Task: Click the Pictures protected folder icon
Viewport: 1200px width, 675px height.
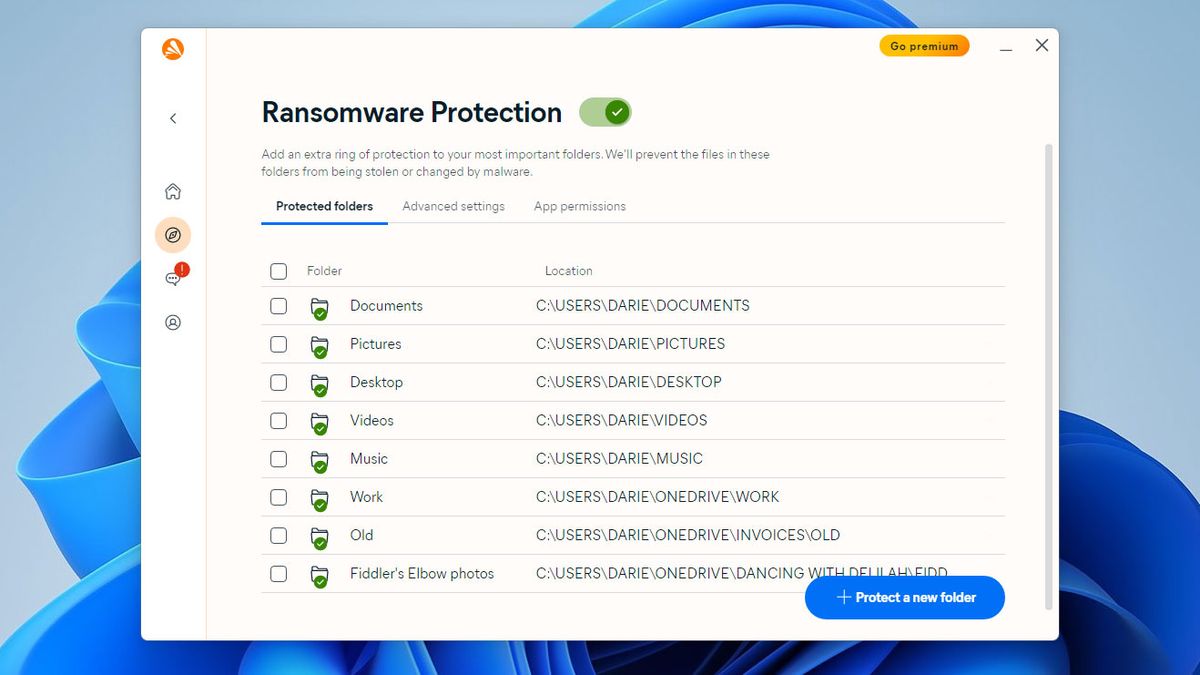Action: (320, 344)
